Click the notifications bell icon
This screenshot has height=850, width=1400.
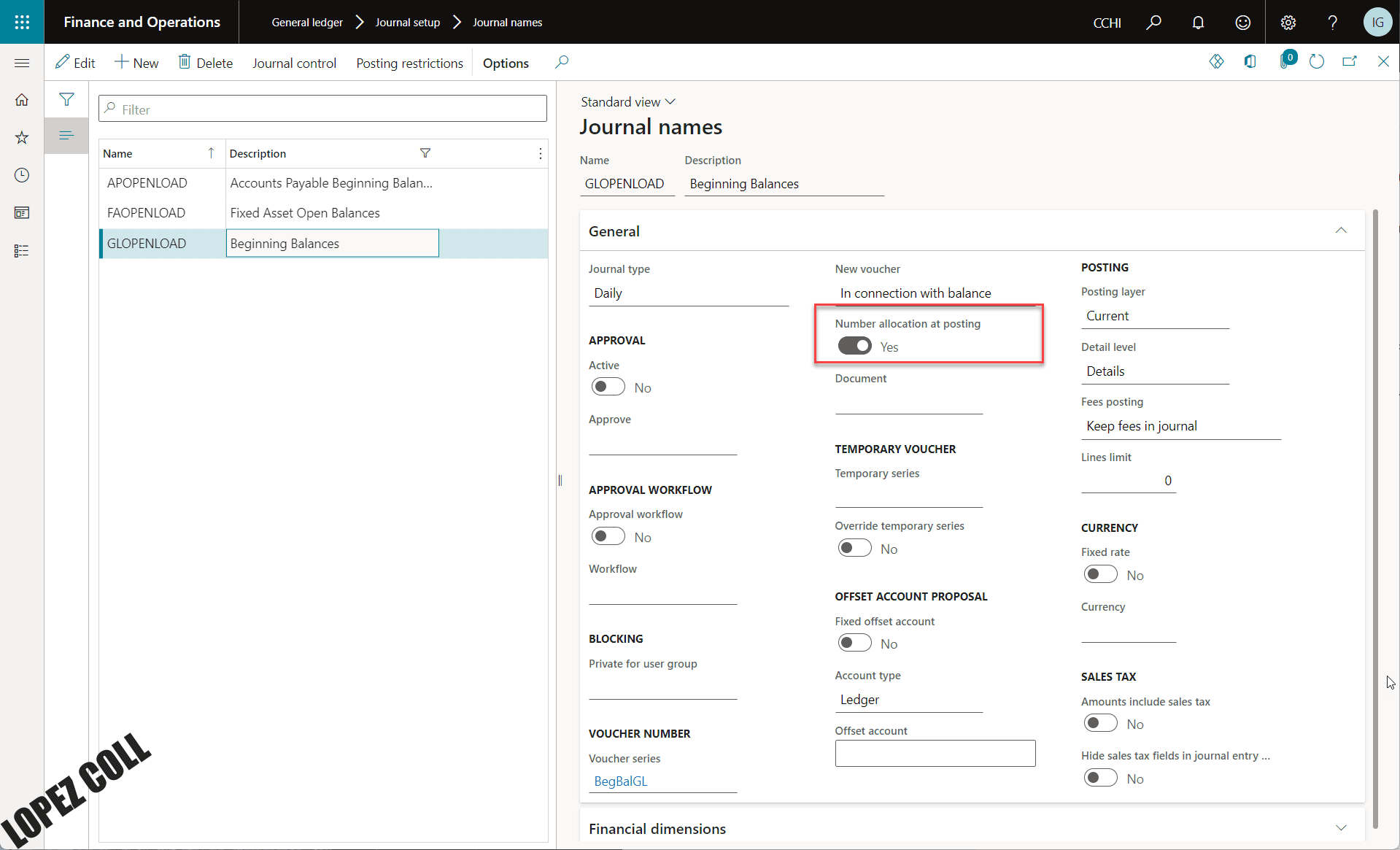point(1198,23)
